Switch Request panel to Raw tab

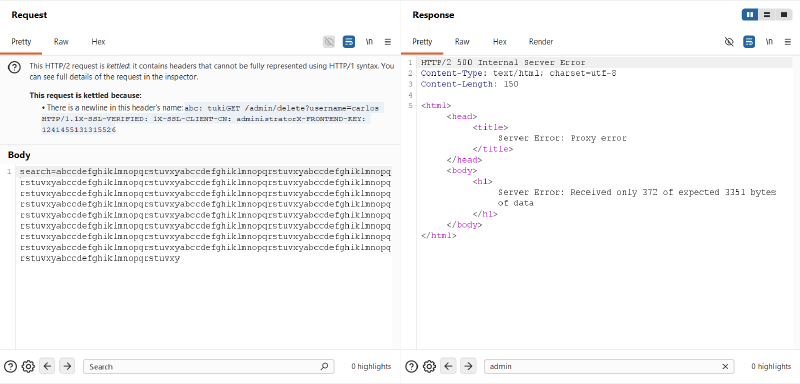[x=61, y=42]
